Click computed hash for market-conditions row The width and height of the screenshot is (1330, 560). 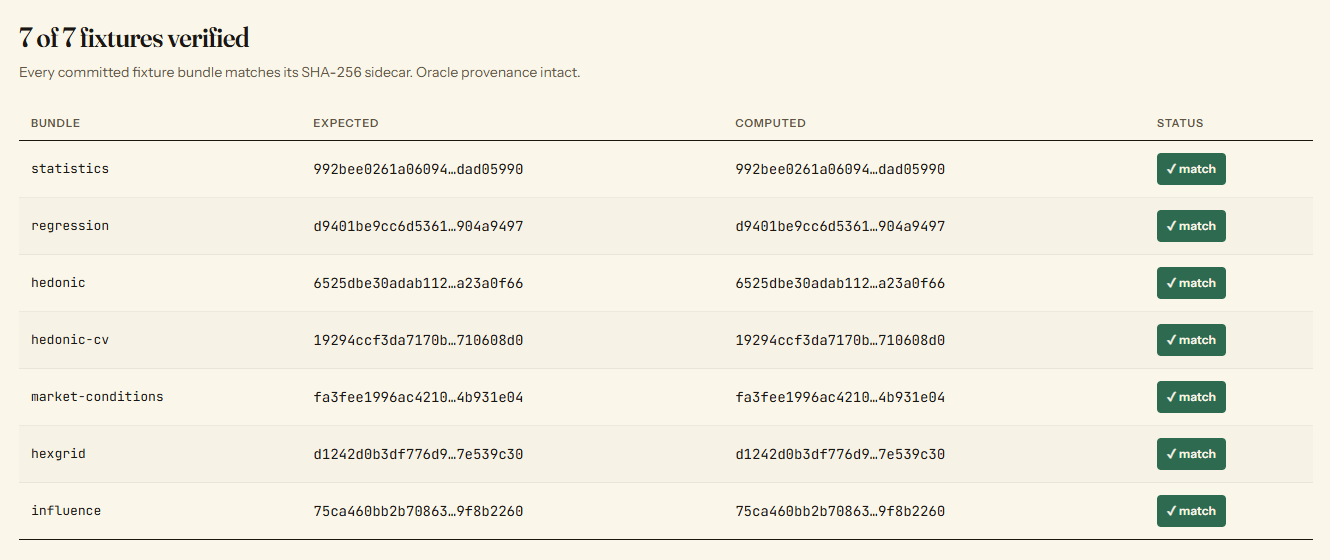click(x=840, y=397)
